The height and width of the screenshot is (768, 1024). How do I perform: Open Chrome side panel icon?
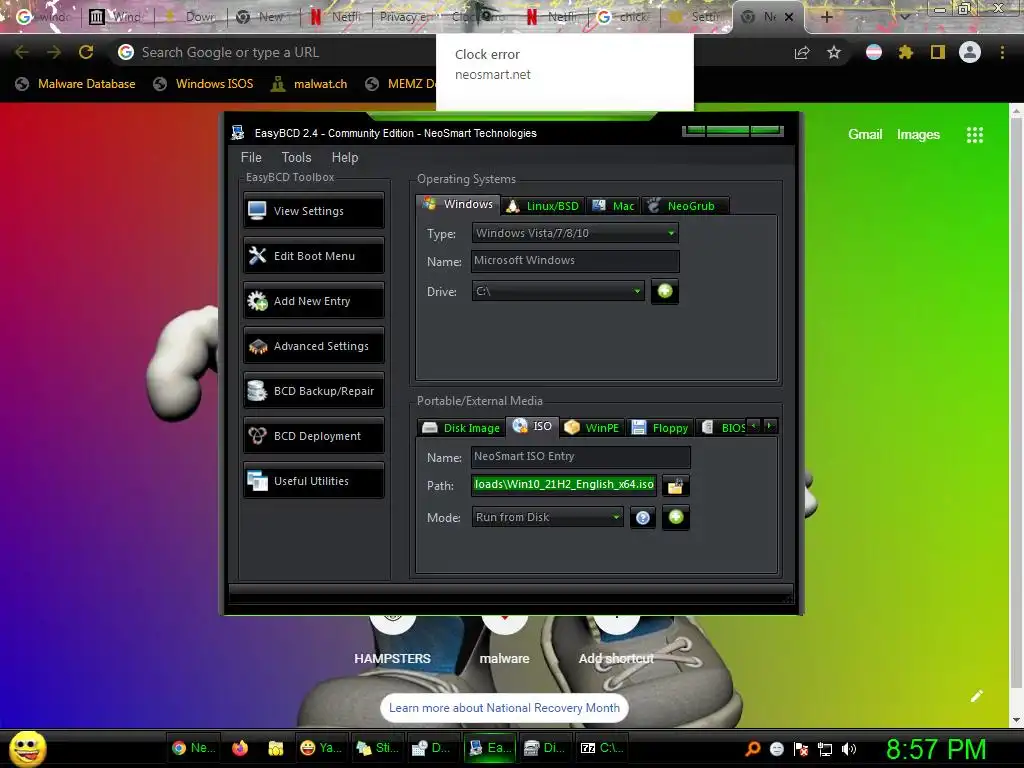pyautogui.click(x=938, y=53)
